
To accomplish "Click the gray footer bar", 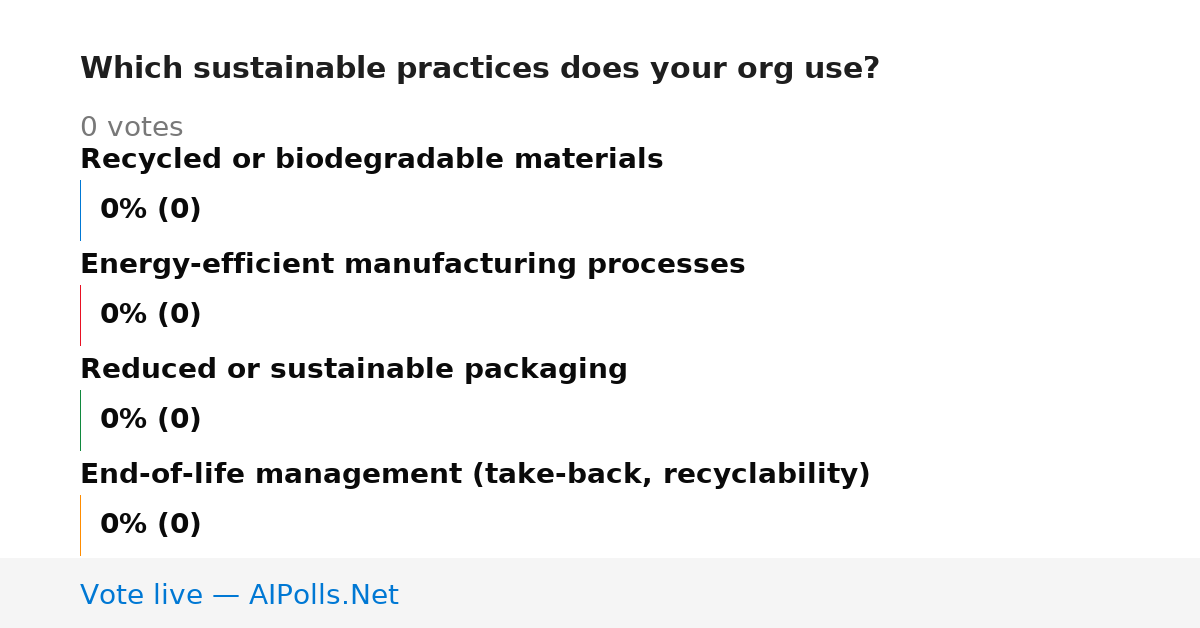I will click(x=600, y=593).
